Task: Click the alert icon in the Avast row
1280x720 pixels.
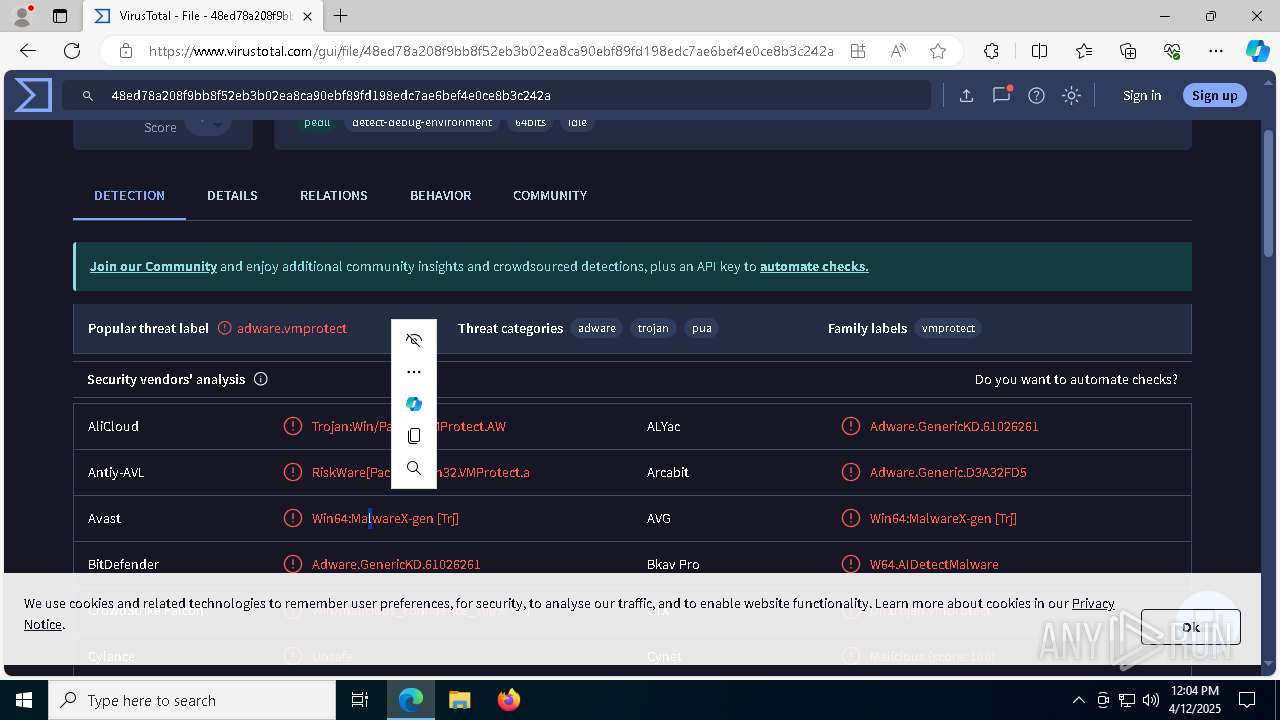Action: pyautogui.click(x=293, y=518)
